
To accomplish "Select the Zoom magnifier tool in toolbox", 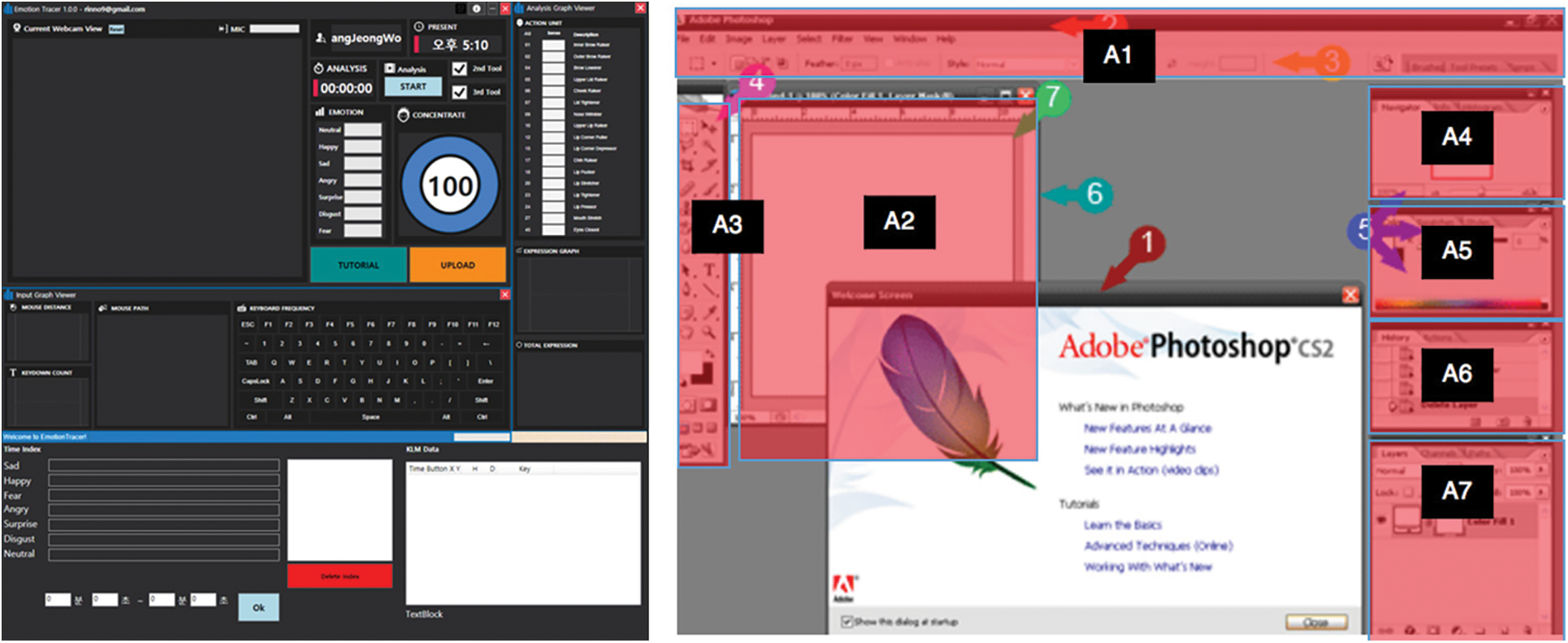I will tap(709, 332).
